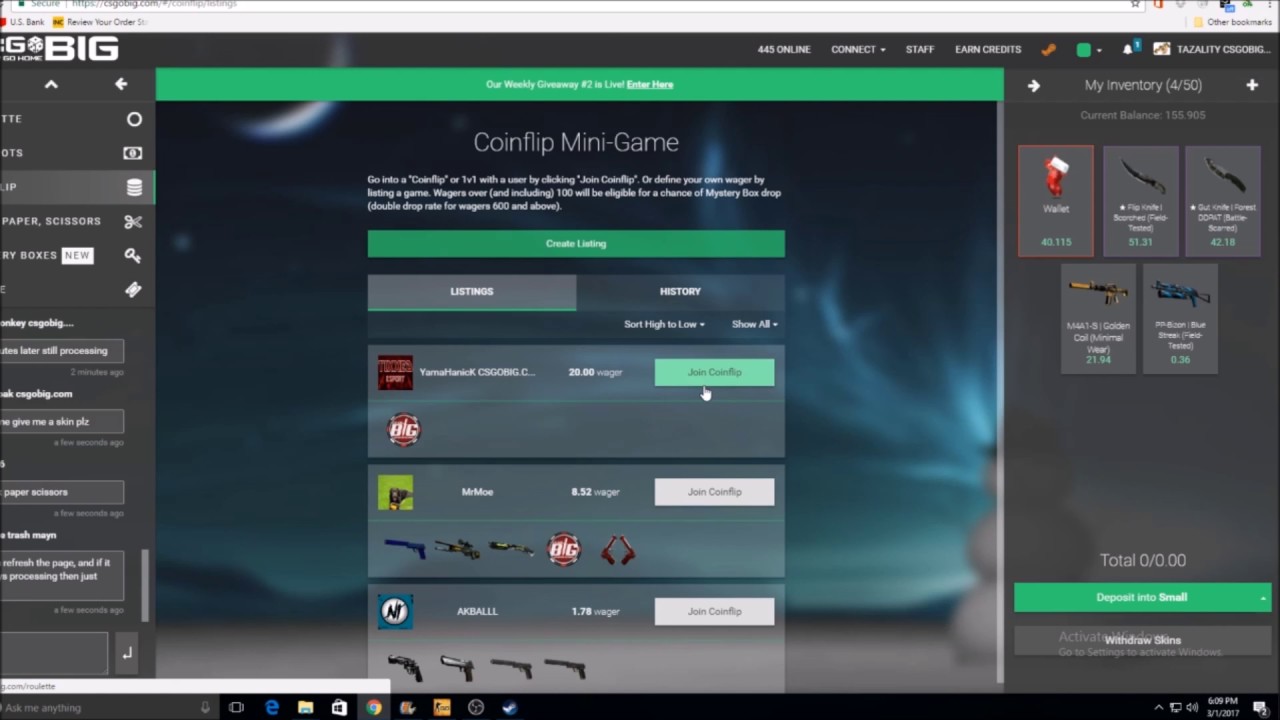Screen dimensions: 1280x720
Task: Select Gut Knife Forest DDPAT item
Action: click(1222, 201)
